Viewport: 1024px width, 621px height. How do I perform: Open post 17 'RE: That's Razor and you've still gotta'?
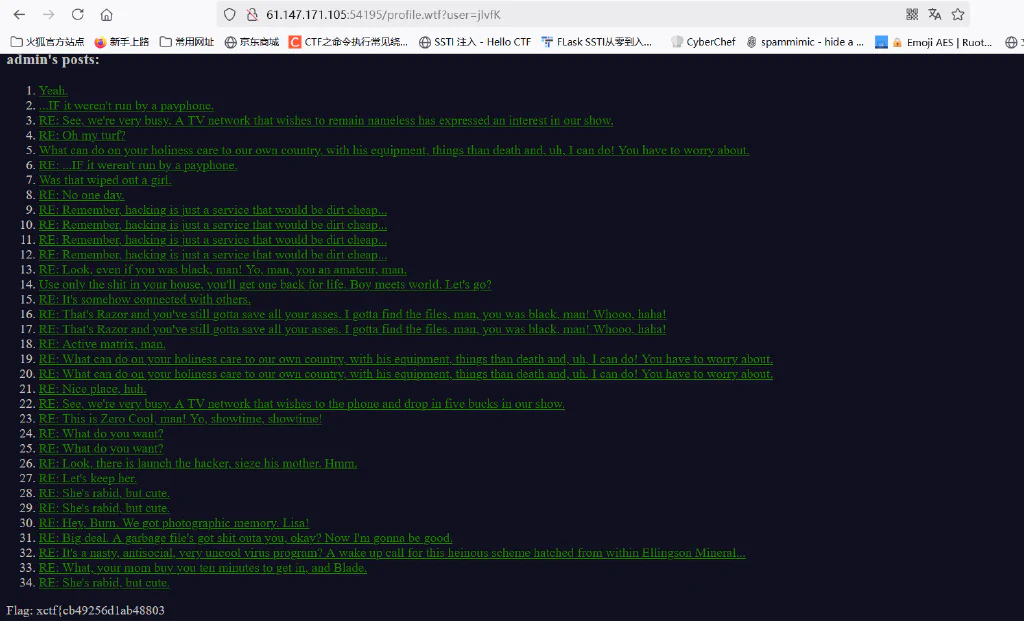coord(353,329)
